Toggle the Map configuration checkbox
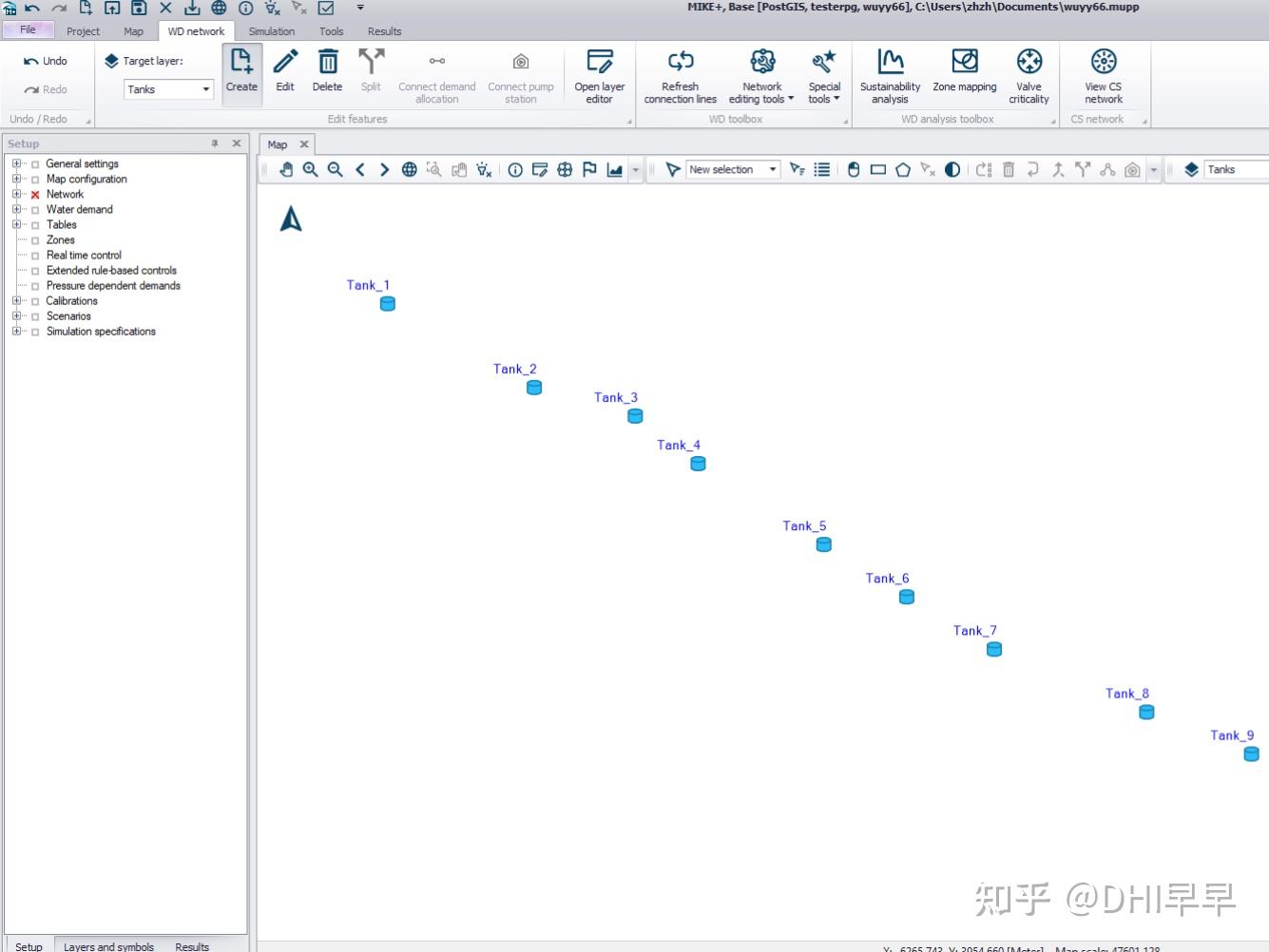This screenshot has height=952, width=1269. (x=35, y=180)
